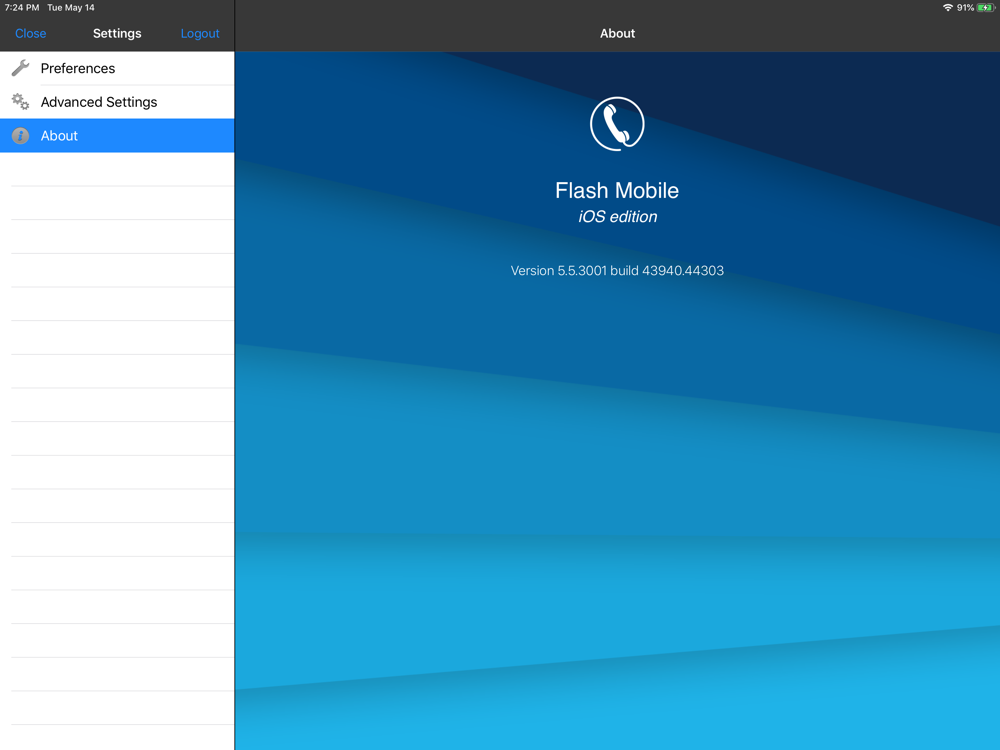
Task: Click the About info icon
Action: 20,136
